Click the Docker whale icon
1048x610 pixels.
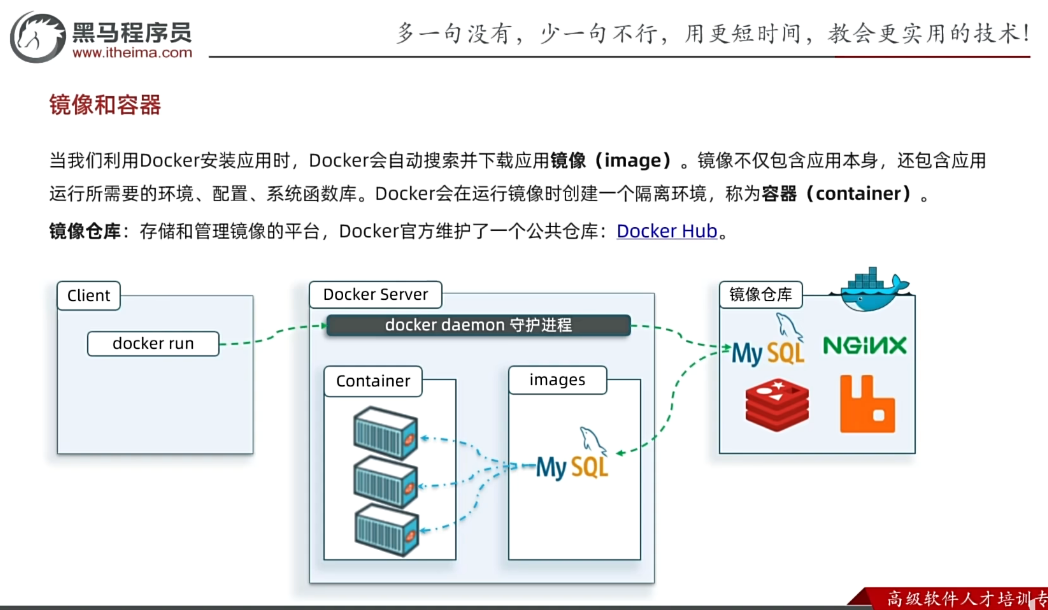click(x=871, y=288)
